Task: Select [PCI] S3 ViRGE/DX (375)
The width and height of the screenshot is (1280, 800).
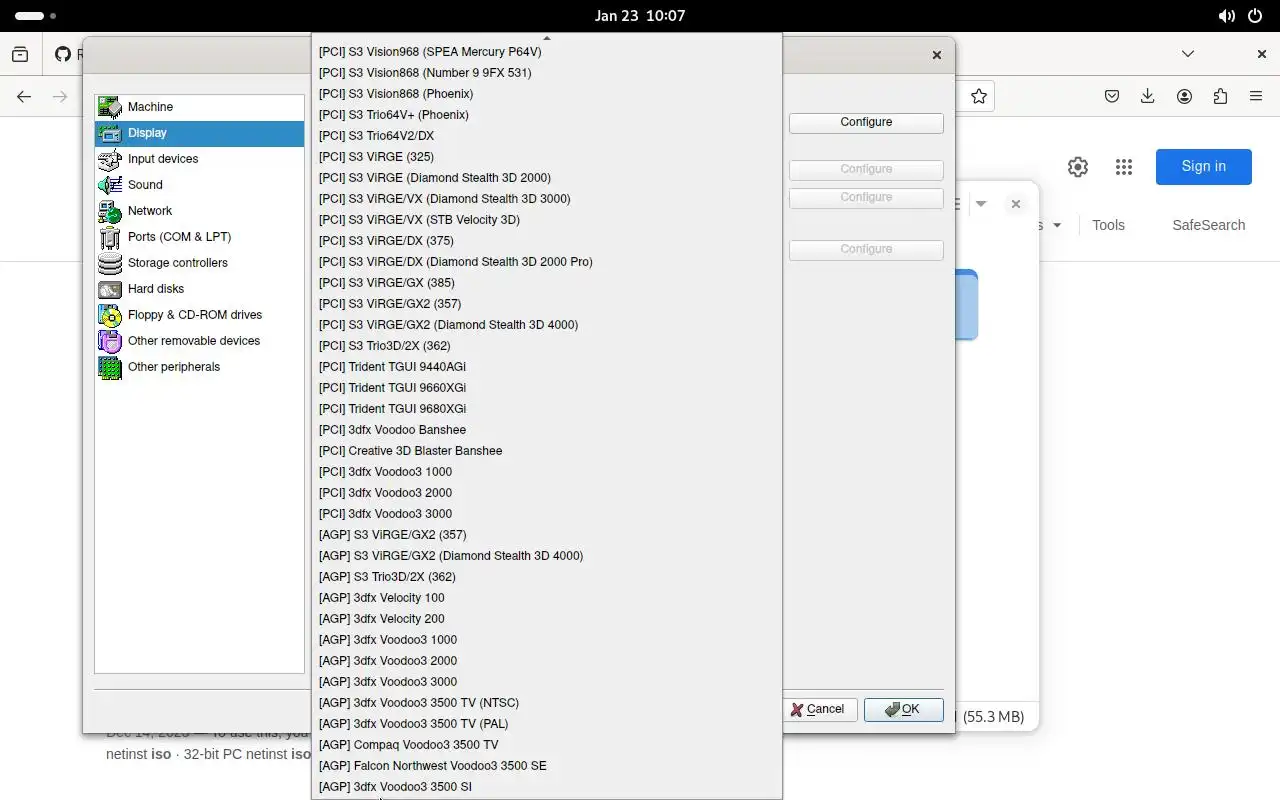Action: [547, 241]
